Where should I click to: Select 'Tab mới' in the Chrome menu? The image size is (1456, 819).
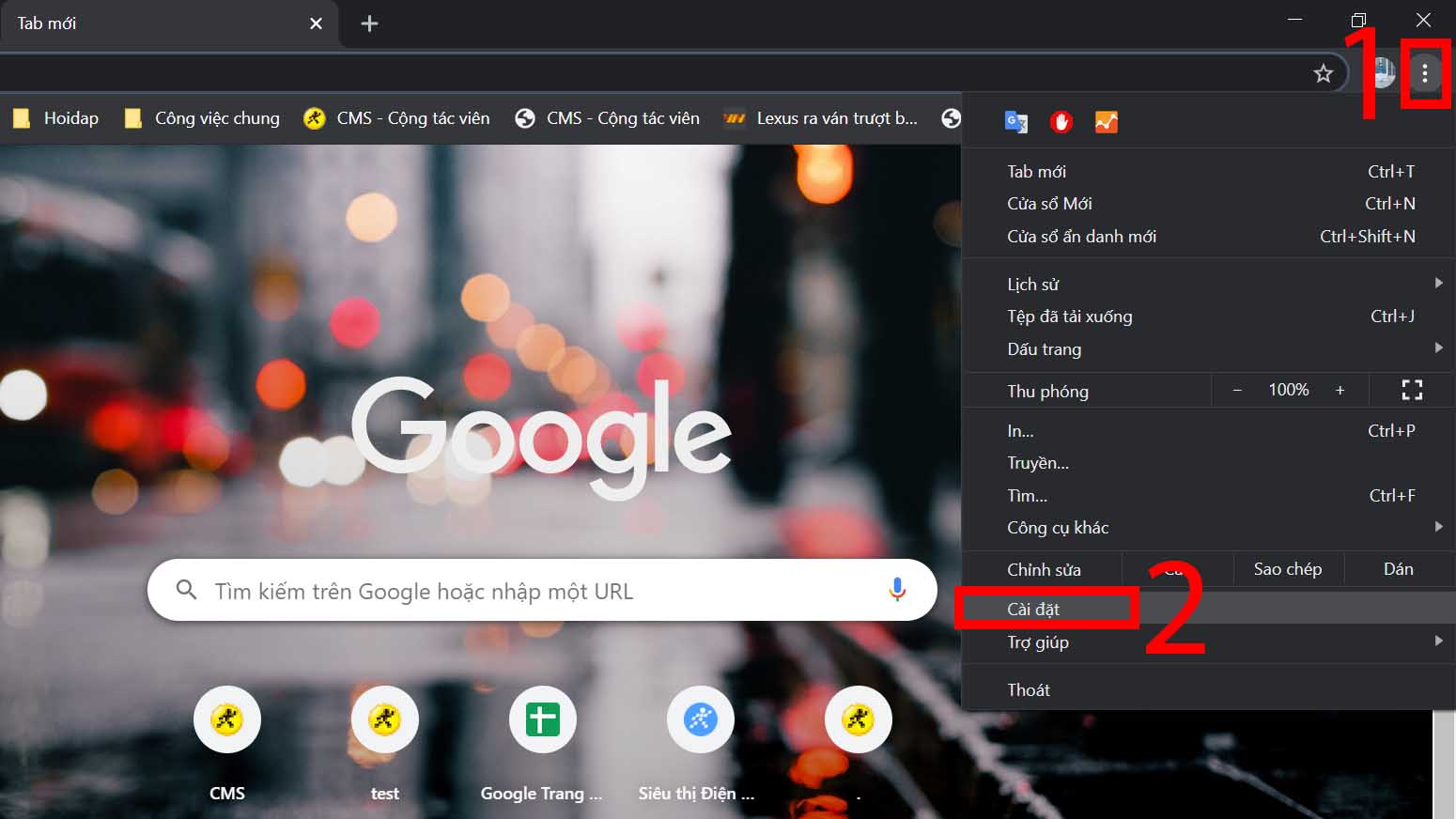pos(1209,171)
